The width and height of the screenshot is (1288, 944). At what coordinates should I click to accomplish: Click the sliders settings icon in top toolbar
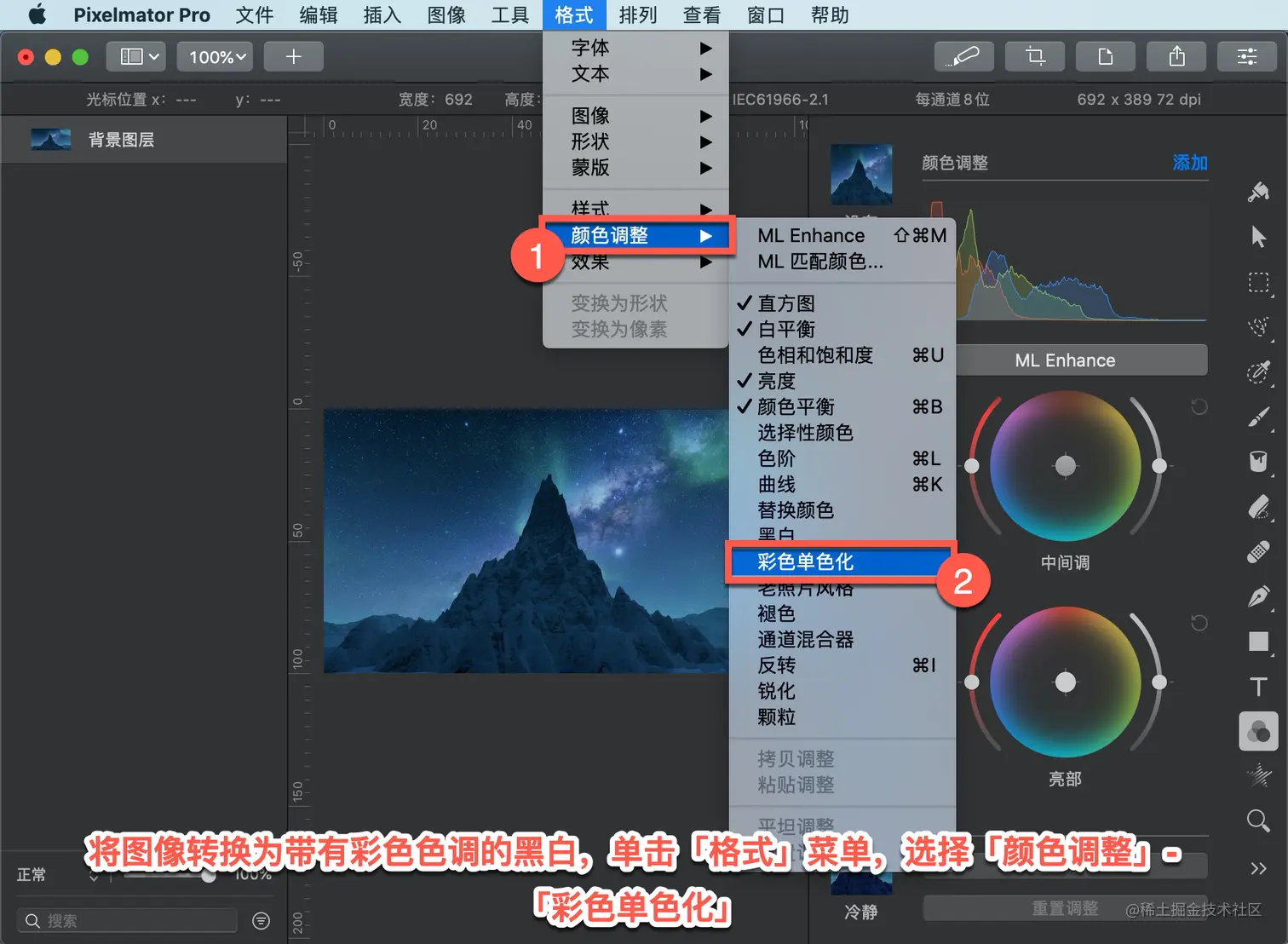pyautogui.click(x=1247, y=56)
